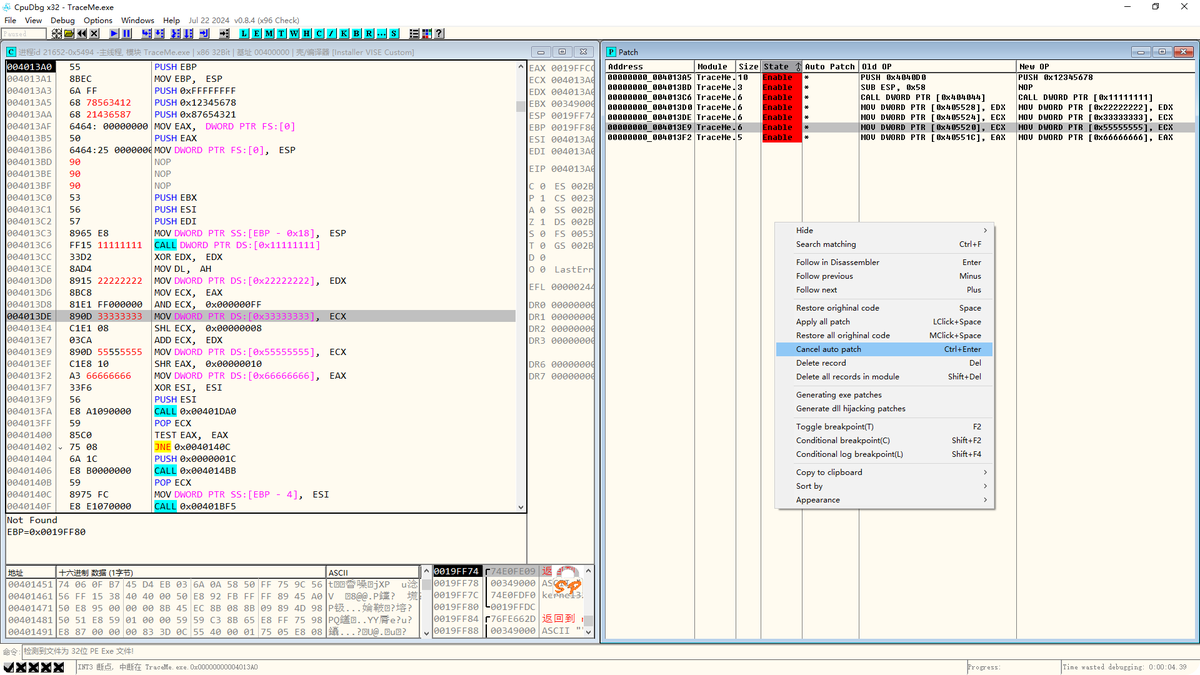1200x675 pixels.
Task: Toggle the second status bar X box
Action: (20, 666)
